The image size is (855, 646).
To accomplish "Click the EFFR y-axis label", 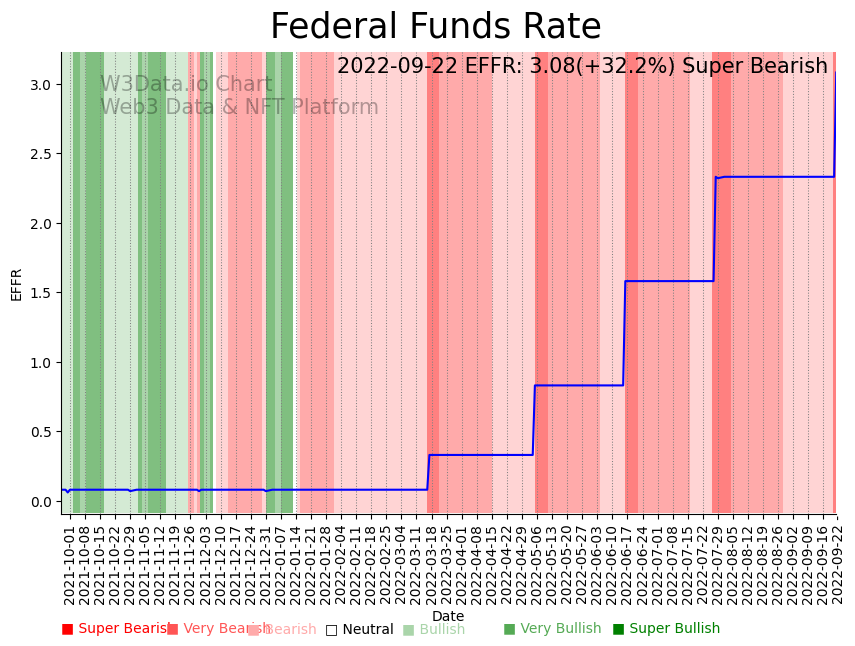I will 17,284.
